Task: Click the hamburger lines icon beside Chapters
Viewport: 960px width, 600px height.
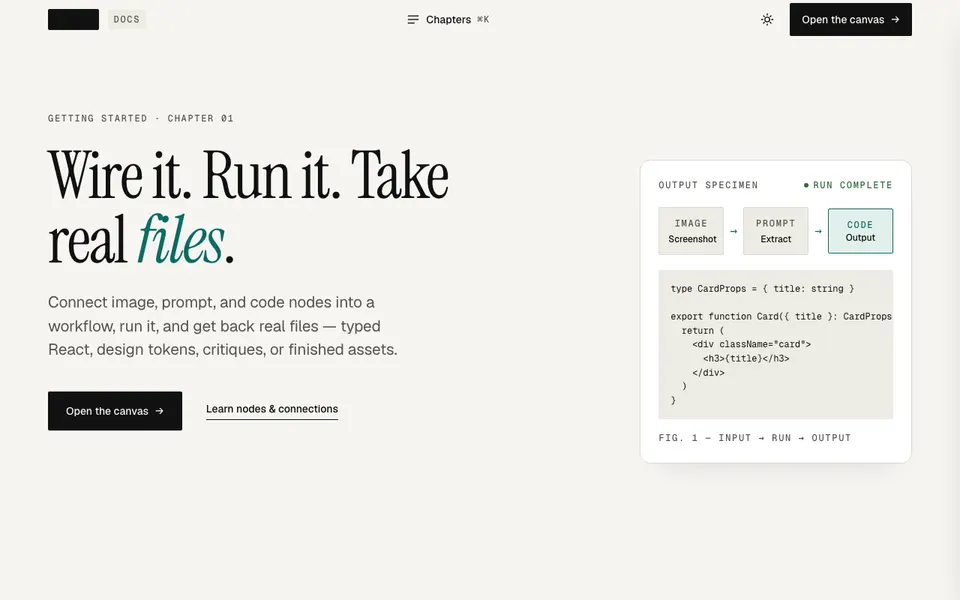Action: pos(413,20)
